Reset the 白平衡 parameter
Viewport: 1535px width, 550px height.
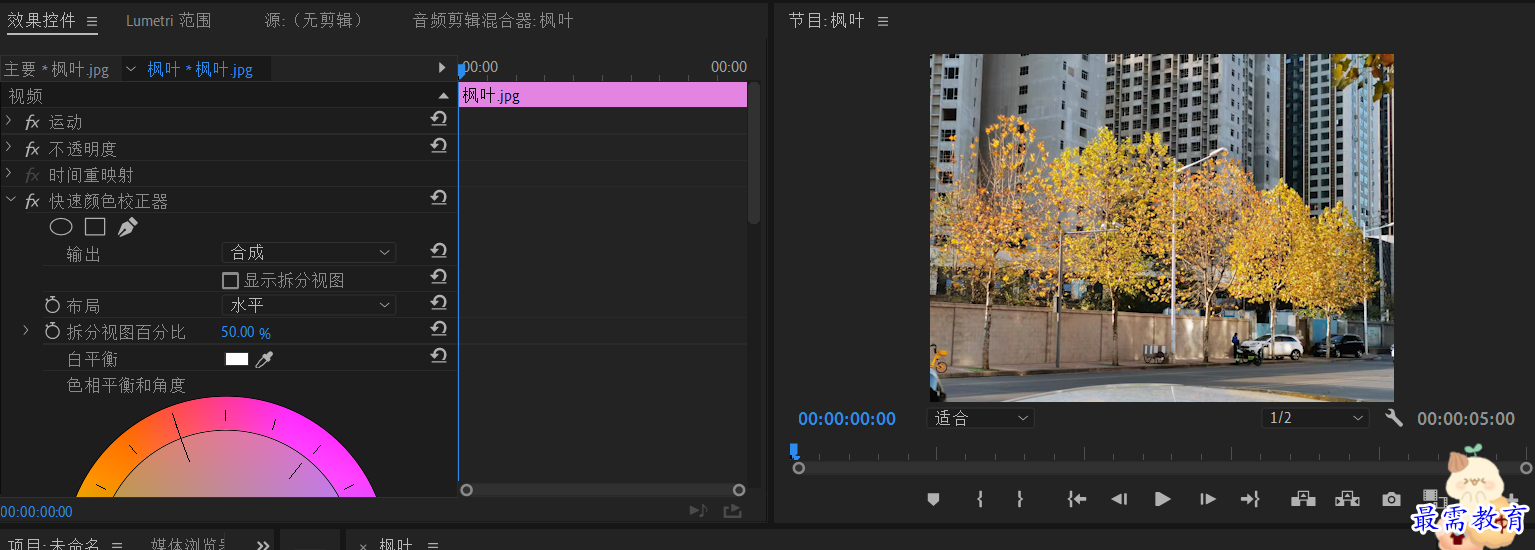(x=438, y=355)
